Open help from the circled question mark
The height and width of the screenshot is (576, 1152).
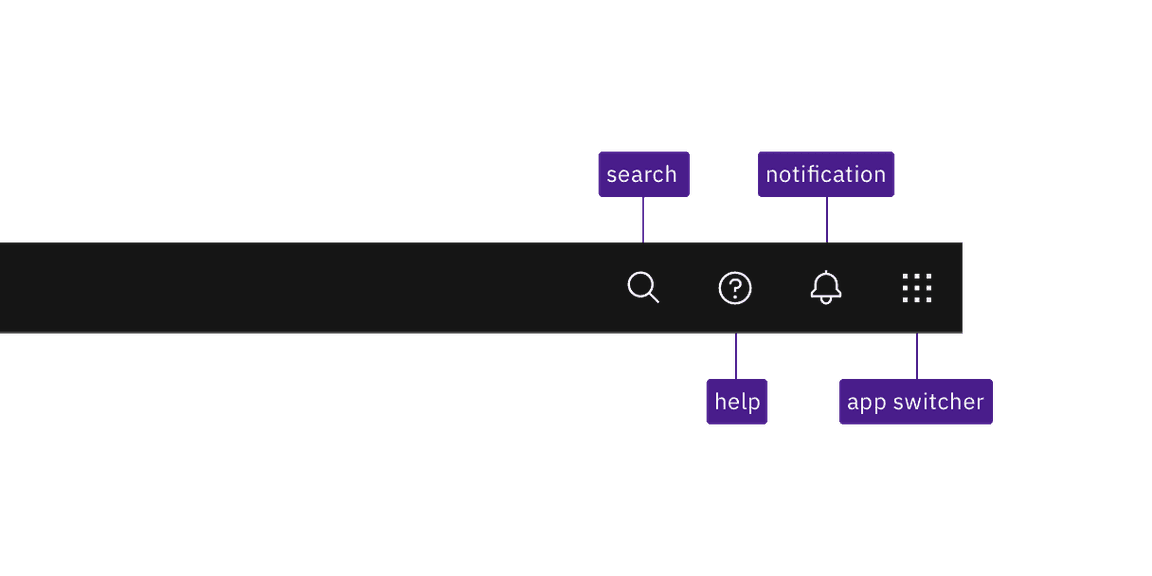[x=735, y=288]
